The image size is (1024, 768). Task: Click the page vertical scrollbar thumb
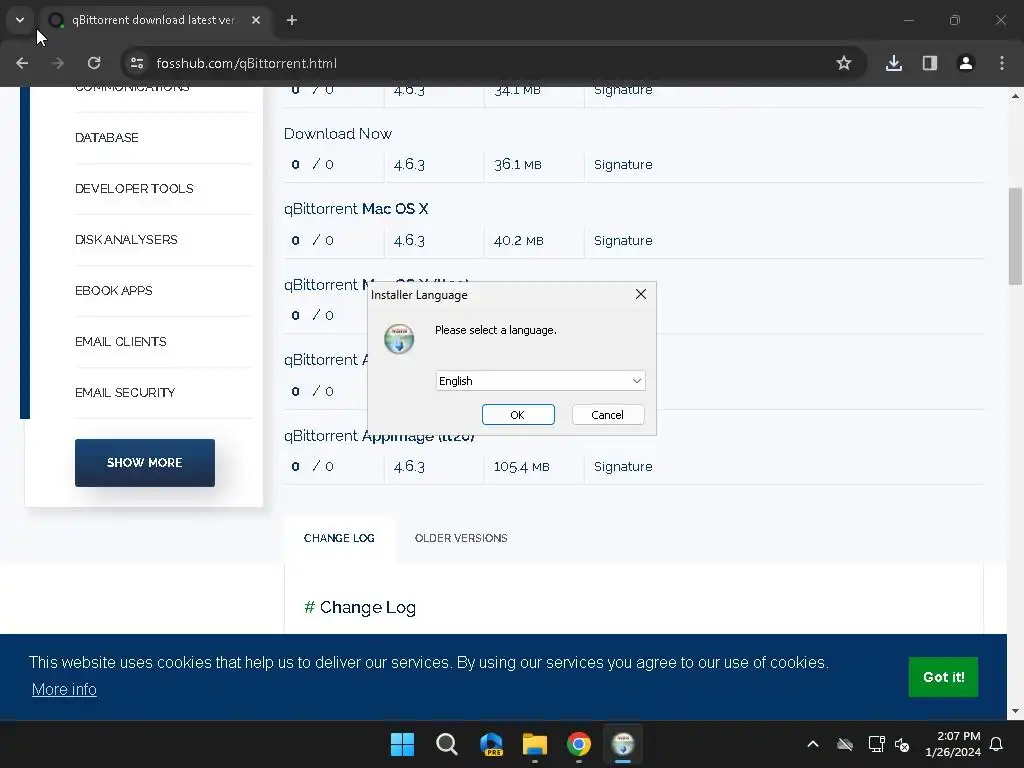click(x=1015, y=236)
